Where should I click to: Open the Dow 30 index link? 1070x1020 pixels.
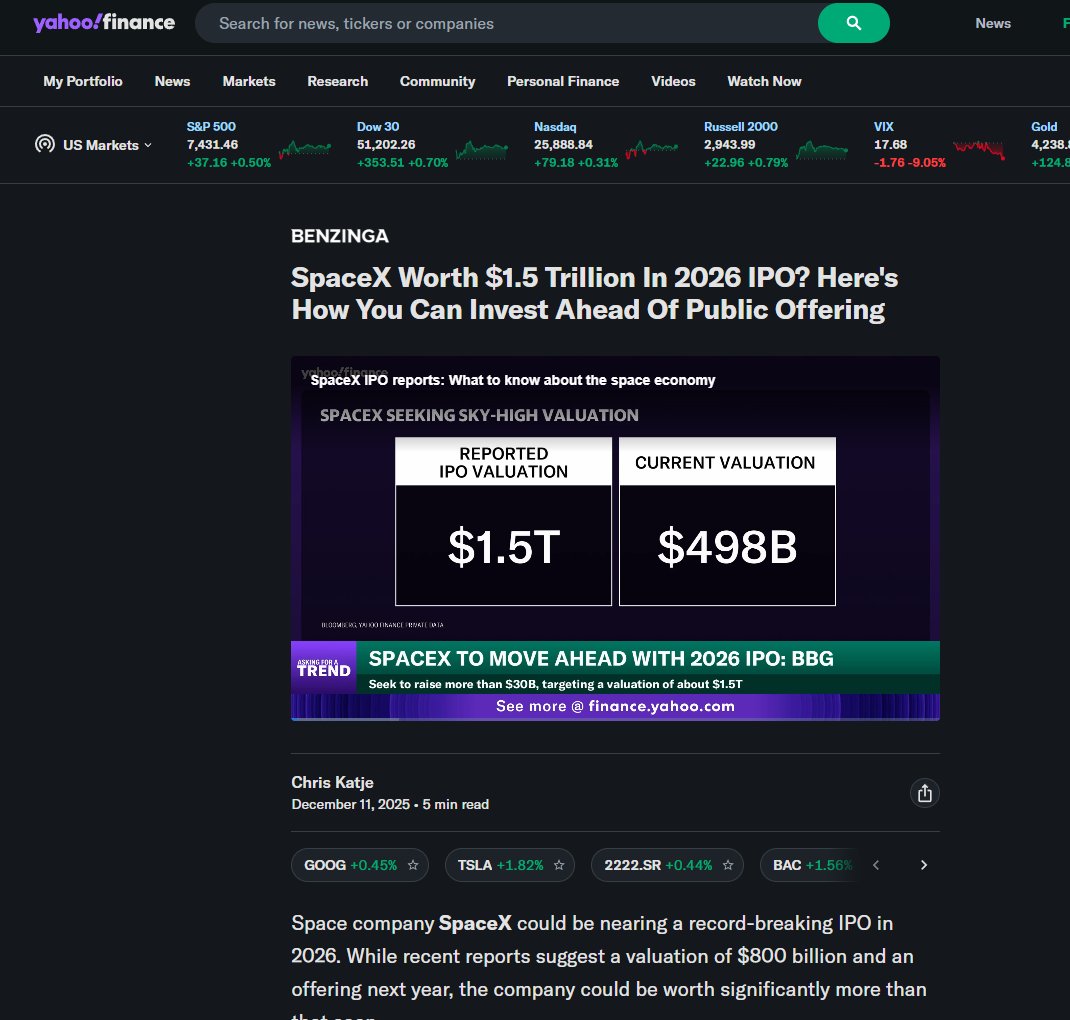(x=378, y=127)
